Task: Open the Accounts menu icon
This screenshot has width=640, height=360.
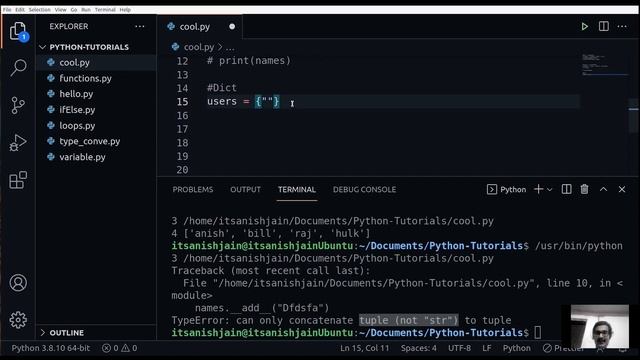Action: click(18, 282)
